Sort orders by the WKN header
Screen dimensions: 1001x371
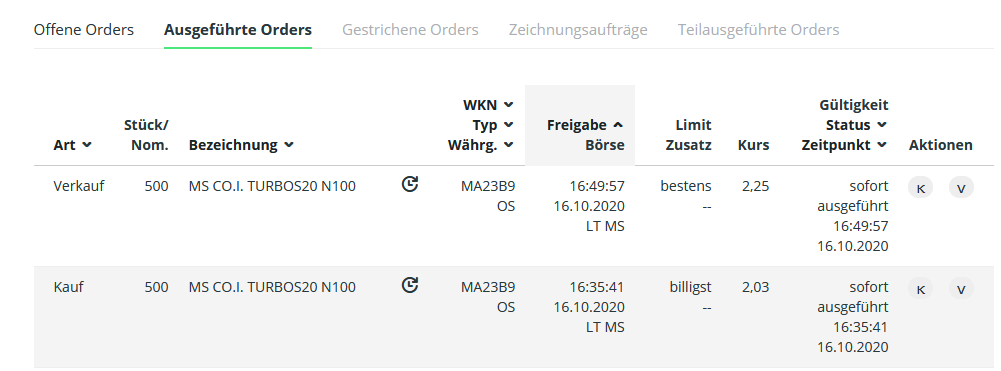click(x=488, y=104)
